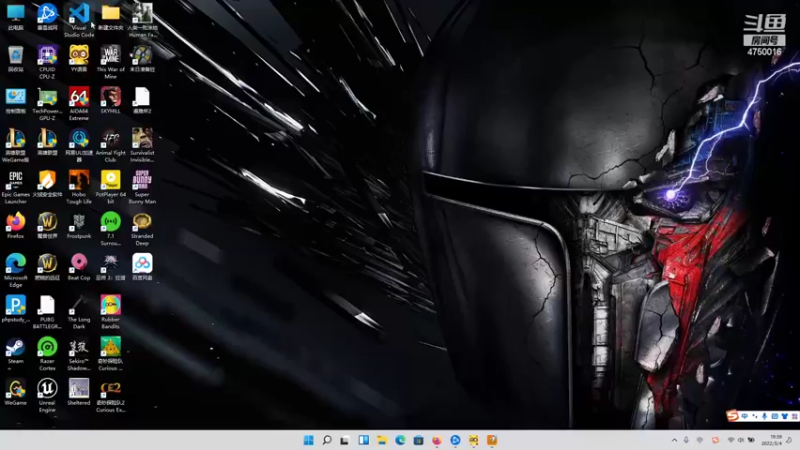Expand the system tray hidden icons chevron
800x450 pixels.
click(674, 440)
